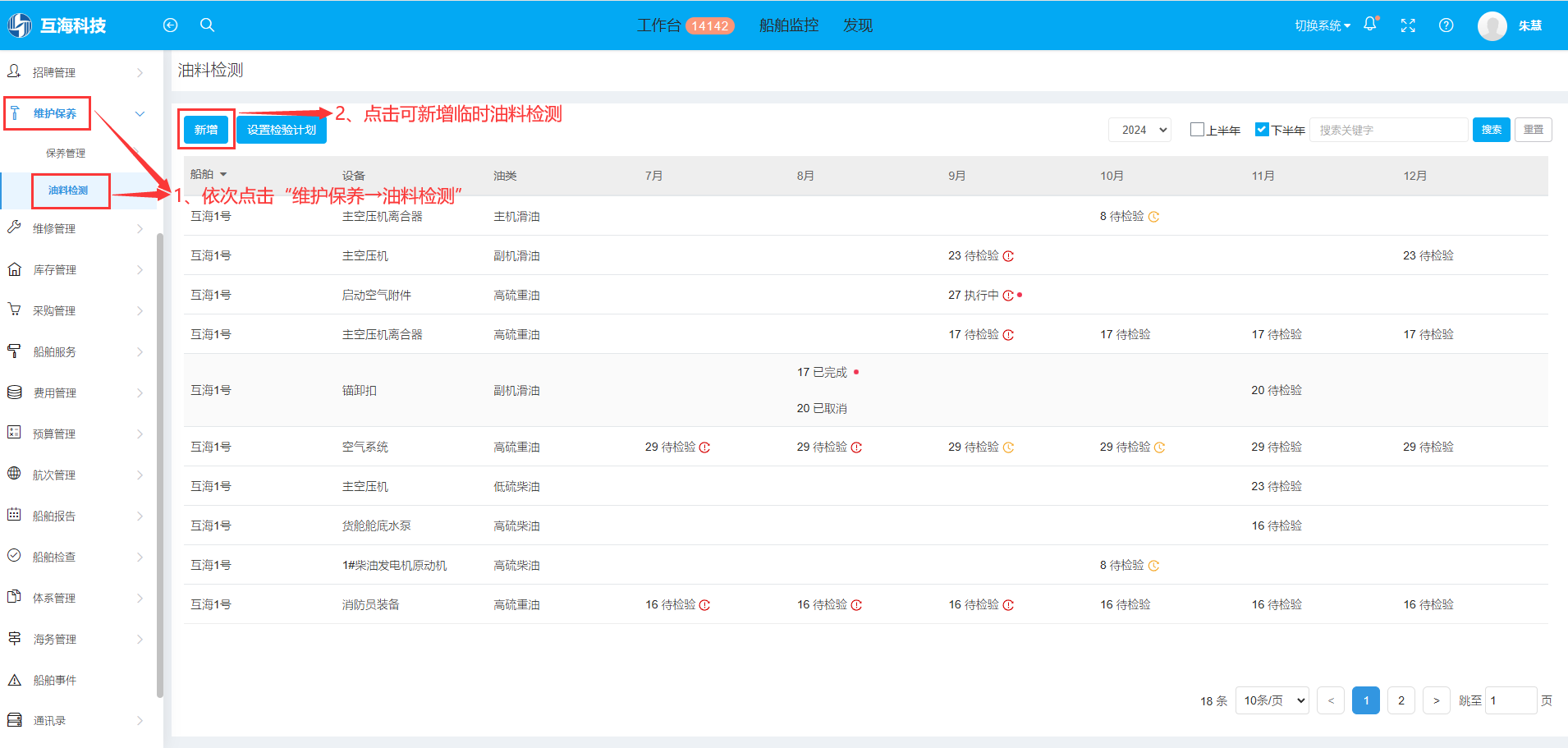This screenshot has width=1568, height=748.
Task: Click the 锚卸扣 equipment cell
Action: coord(360,390)
